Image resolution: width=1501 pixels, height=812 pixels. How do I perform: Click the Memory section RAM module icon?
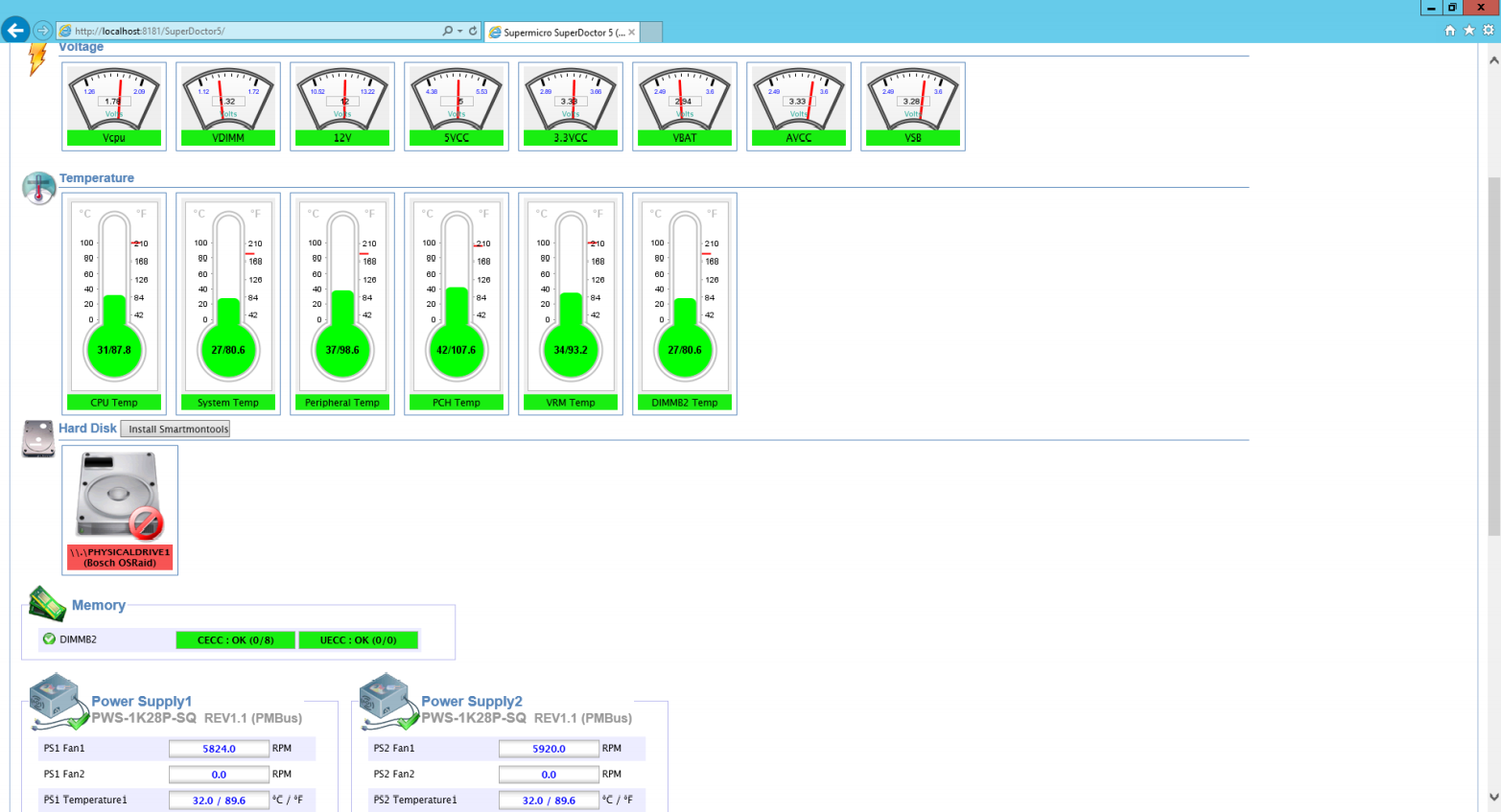[x=47, y=604]
